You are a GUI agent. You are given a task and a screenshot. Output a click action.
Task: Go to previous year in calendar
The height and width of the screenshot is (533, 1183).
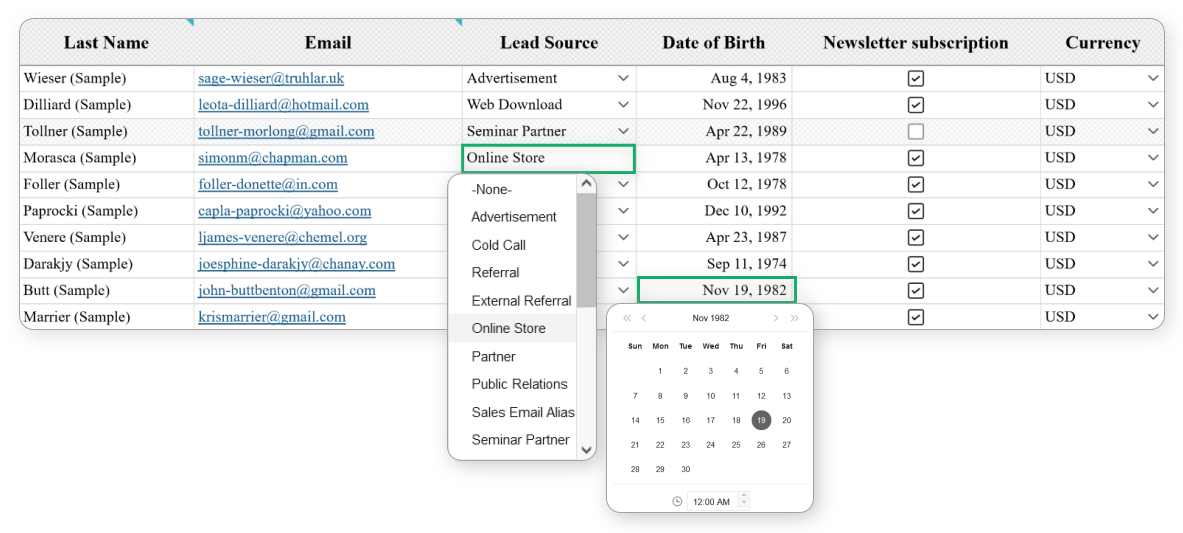(627, 318)
